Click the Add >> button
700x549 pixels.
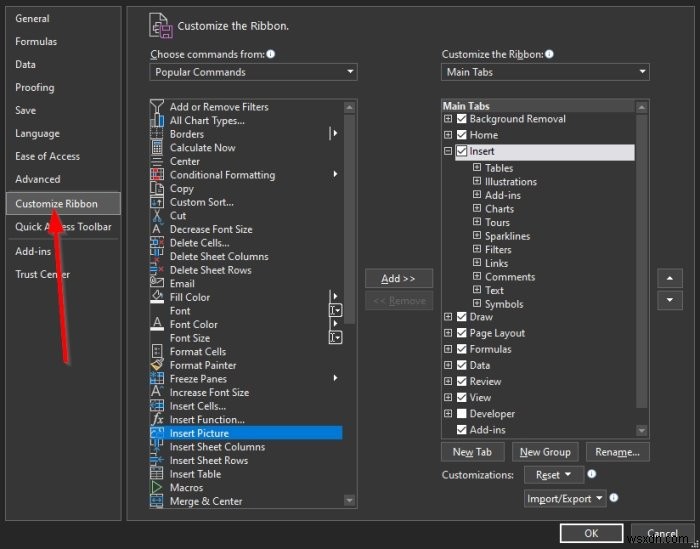tap(399, 279)
